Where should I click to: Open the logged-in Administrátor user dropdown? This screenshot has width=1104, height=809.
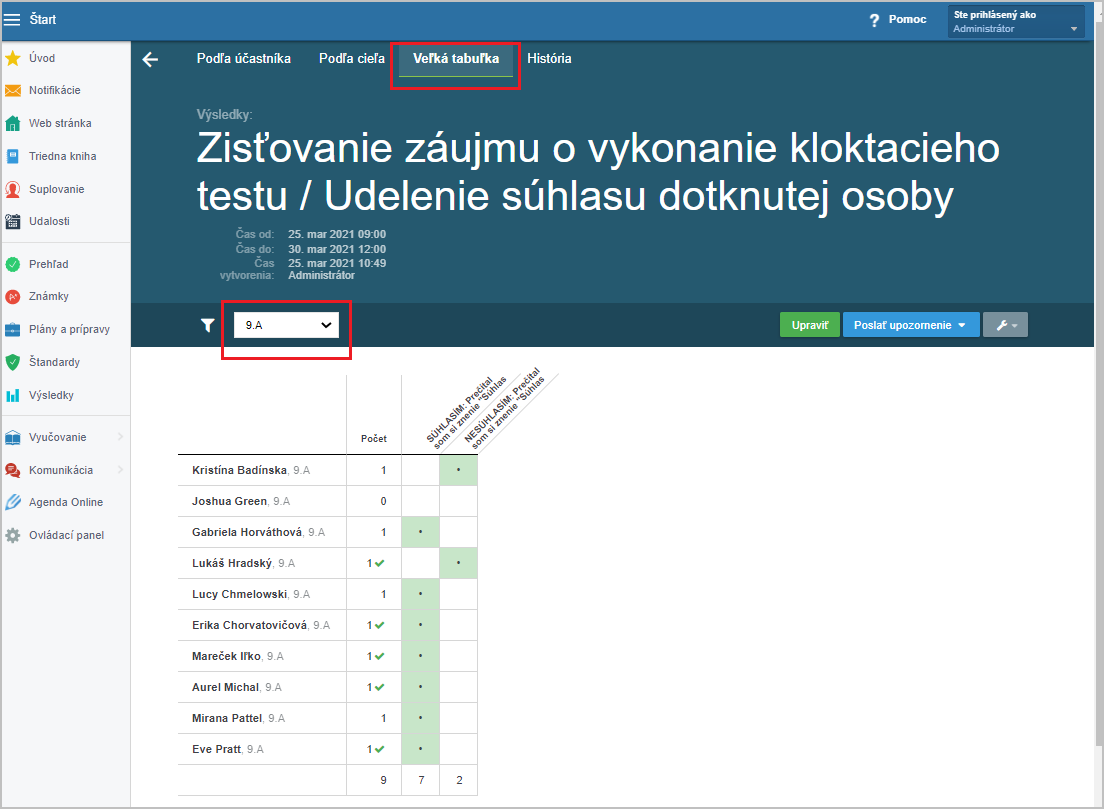point(1015,21)
